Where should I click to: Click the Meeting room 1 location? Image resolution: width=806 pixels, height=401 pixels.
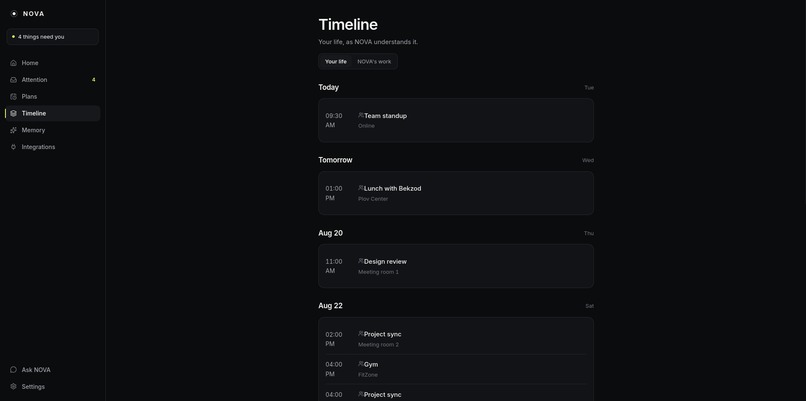378,272
